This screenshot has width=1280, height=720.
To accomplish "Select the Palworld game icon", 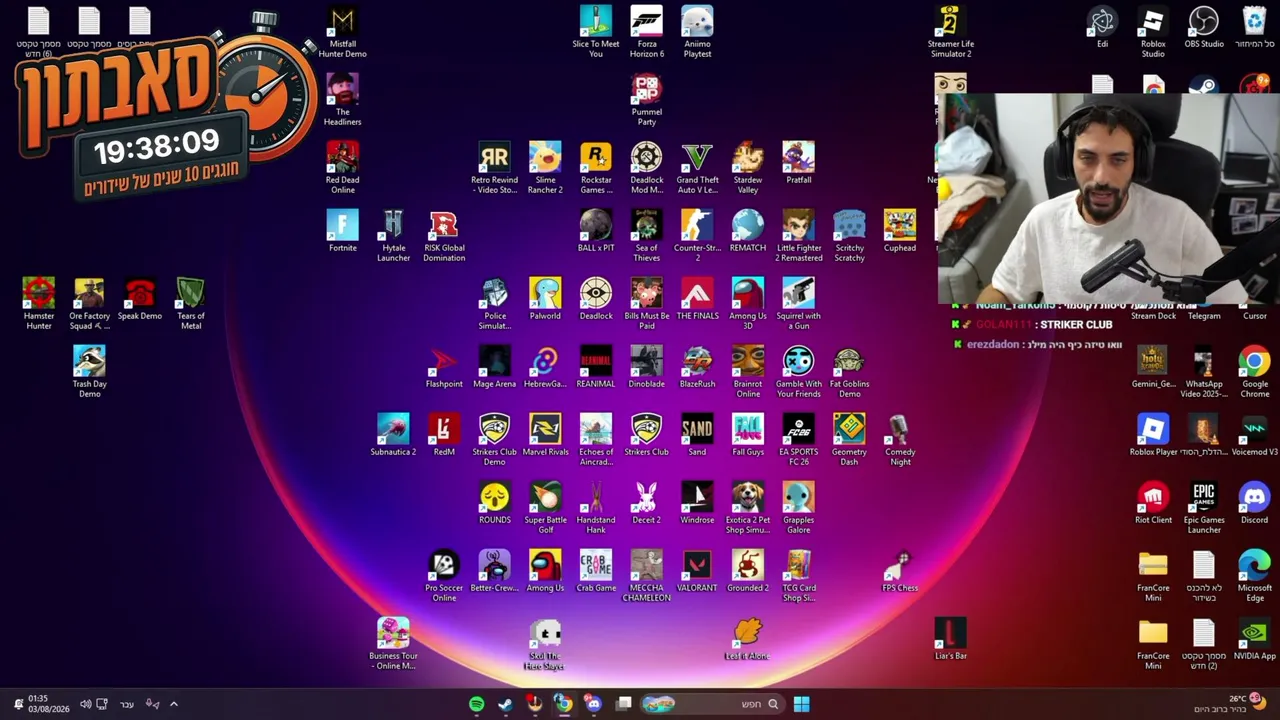I will [x=545, y=300].
